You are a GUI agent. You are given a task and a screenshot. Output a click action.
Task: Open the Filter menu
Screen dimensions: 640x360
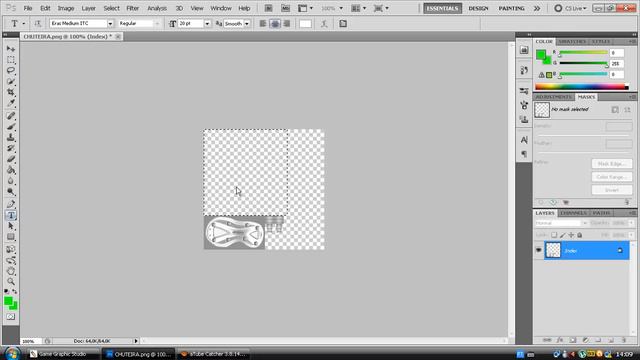click(x=133, y=8)
